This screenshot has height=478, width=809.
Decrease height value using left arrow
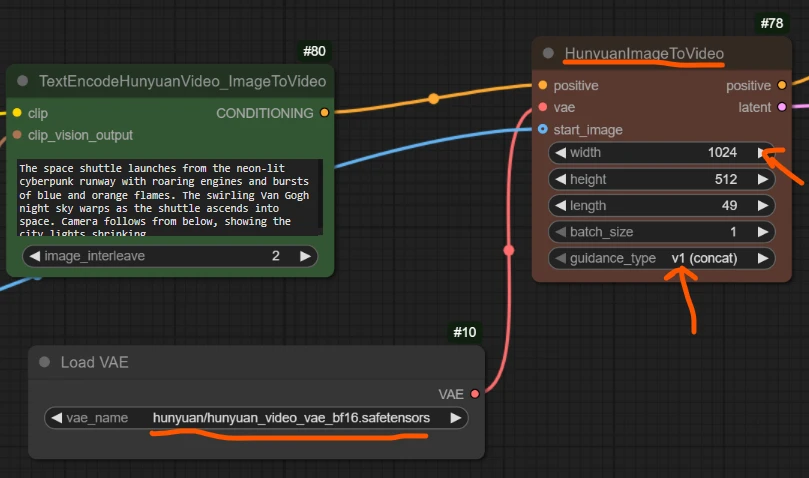point(559,180)
